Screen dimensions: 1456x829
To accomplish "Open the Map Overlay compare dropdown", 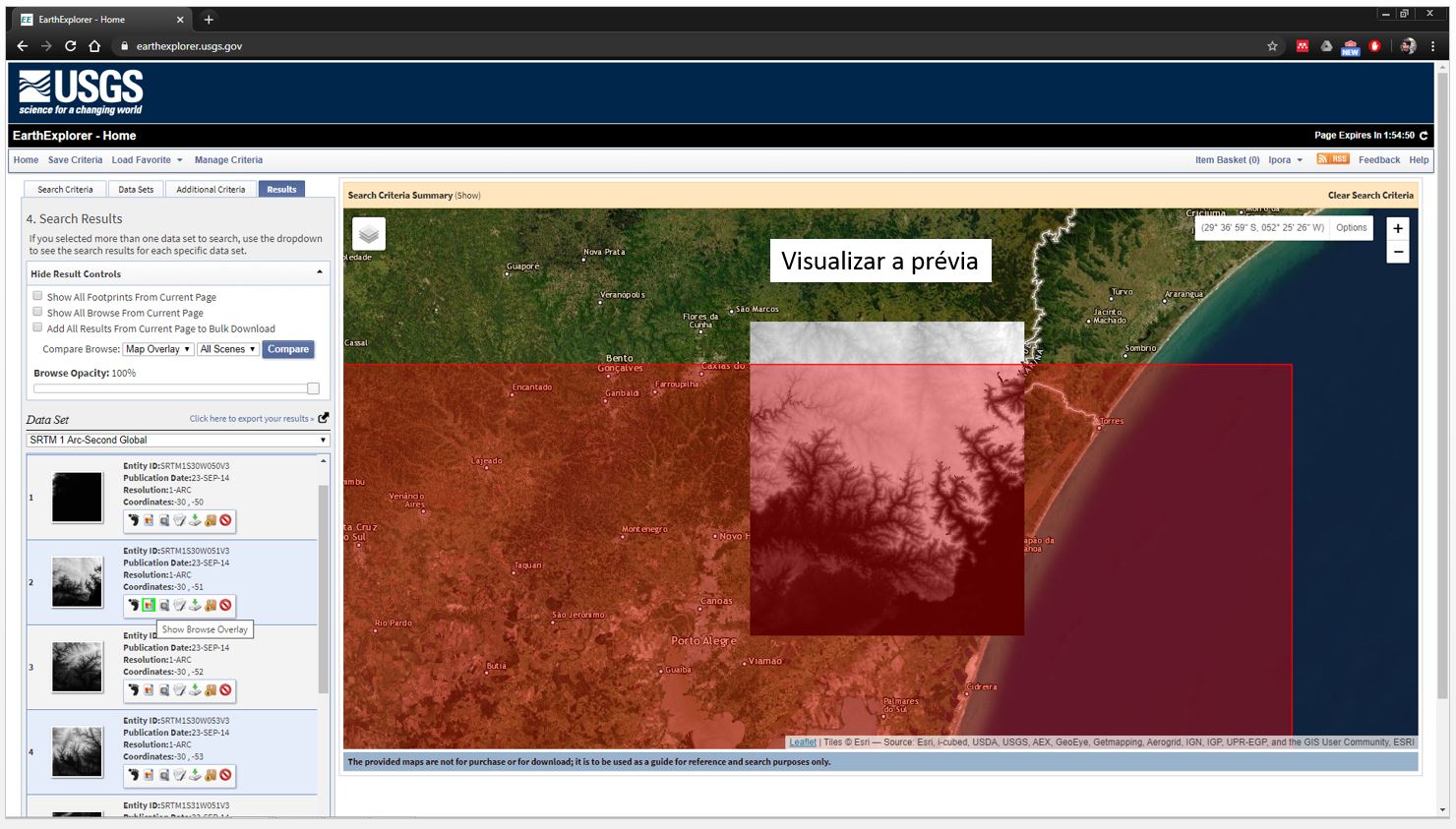I will pyautogui.click(x=157, y=349).
